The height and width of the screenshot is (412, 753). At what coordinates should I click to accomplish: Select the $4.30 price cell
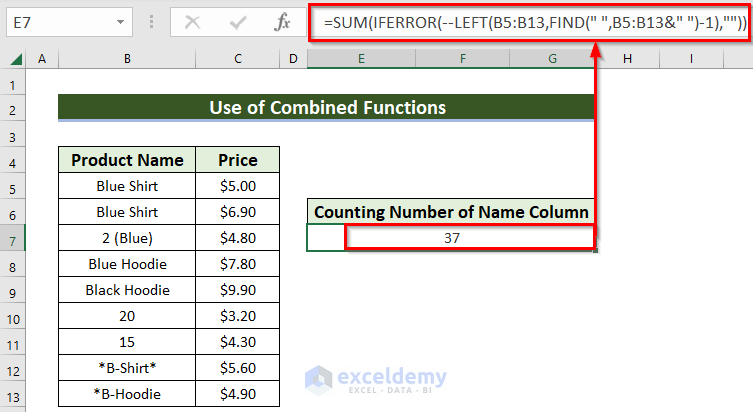[238, 341]
